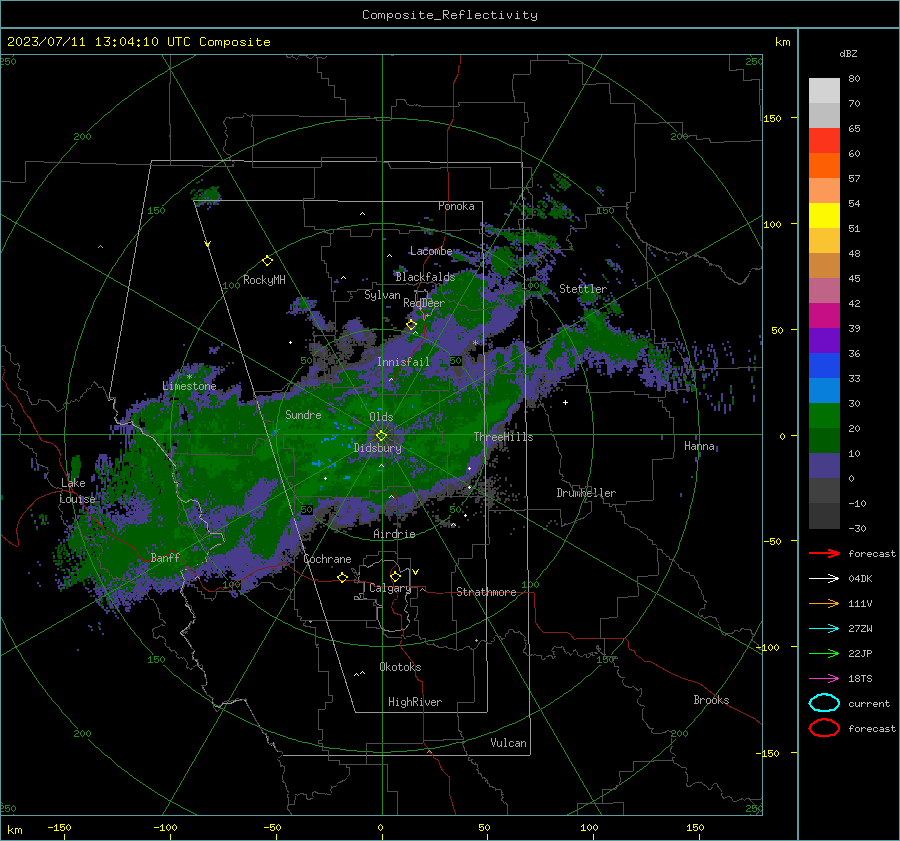The height and width of the screenshot is (841, 900).
Task: Click the Lacombe town label
Action: 430,251
